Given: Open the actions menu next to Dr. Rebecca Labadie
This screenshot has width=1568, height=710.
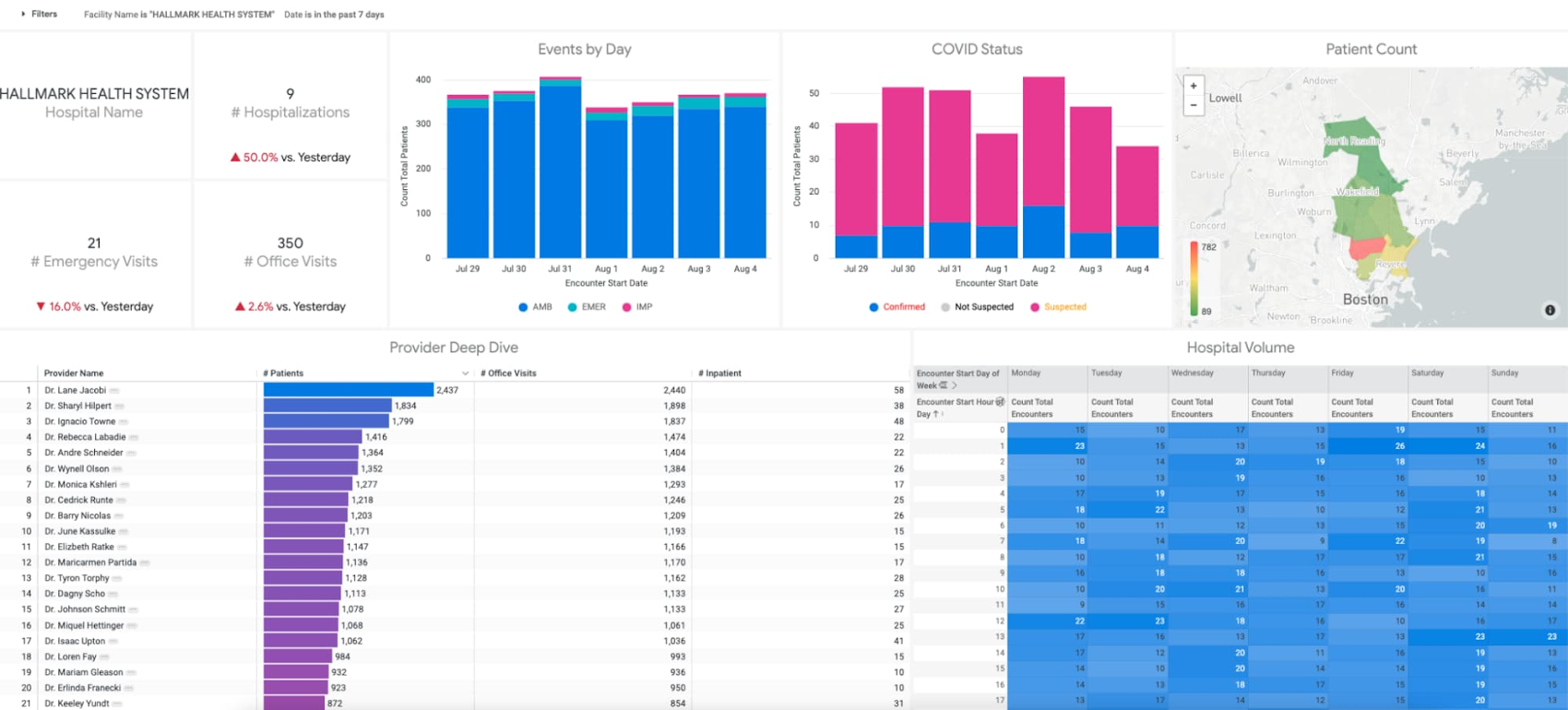Looking at the screenshot, I should (134, 438).
